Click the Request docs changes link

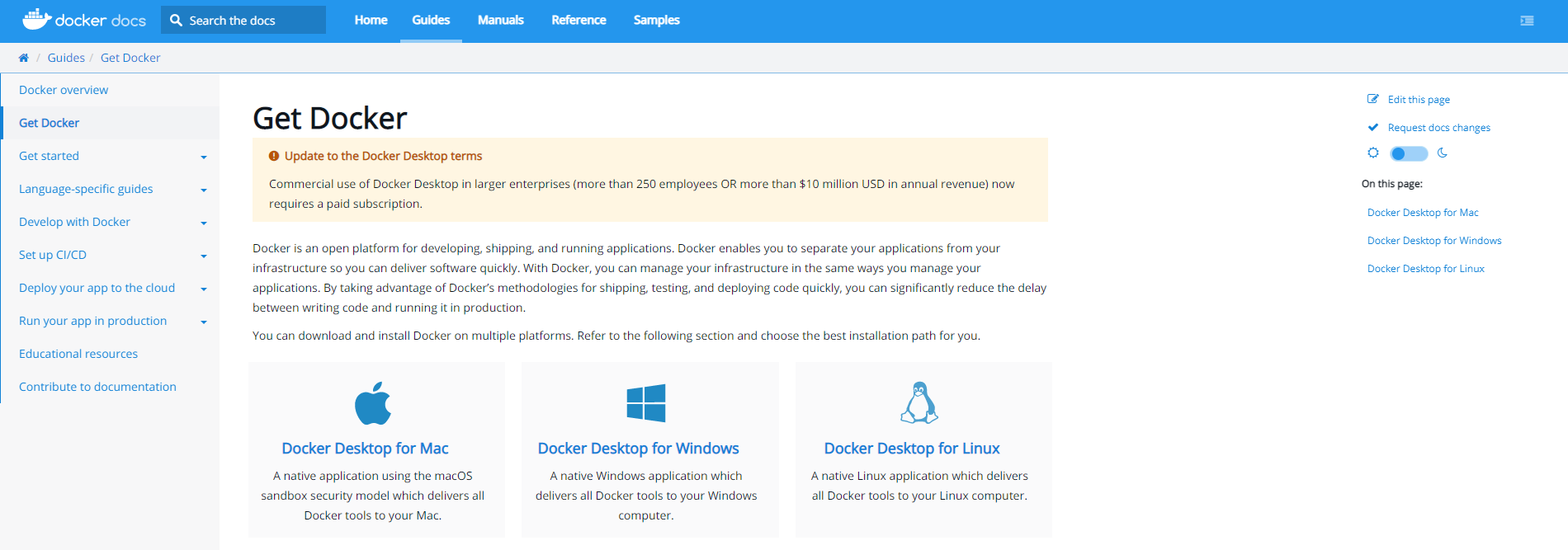1438,128
